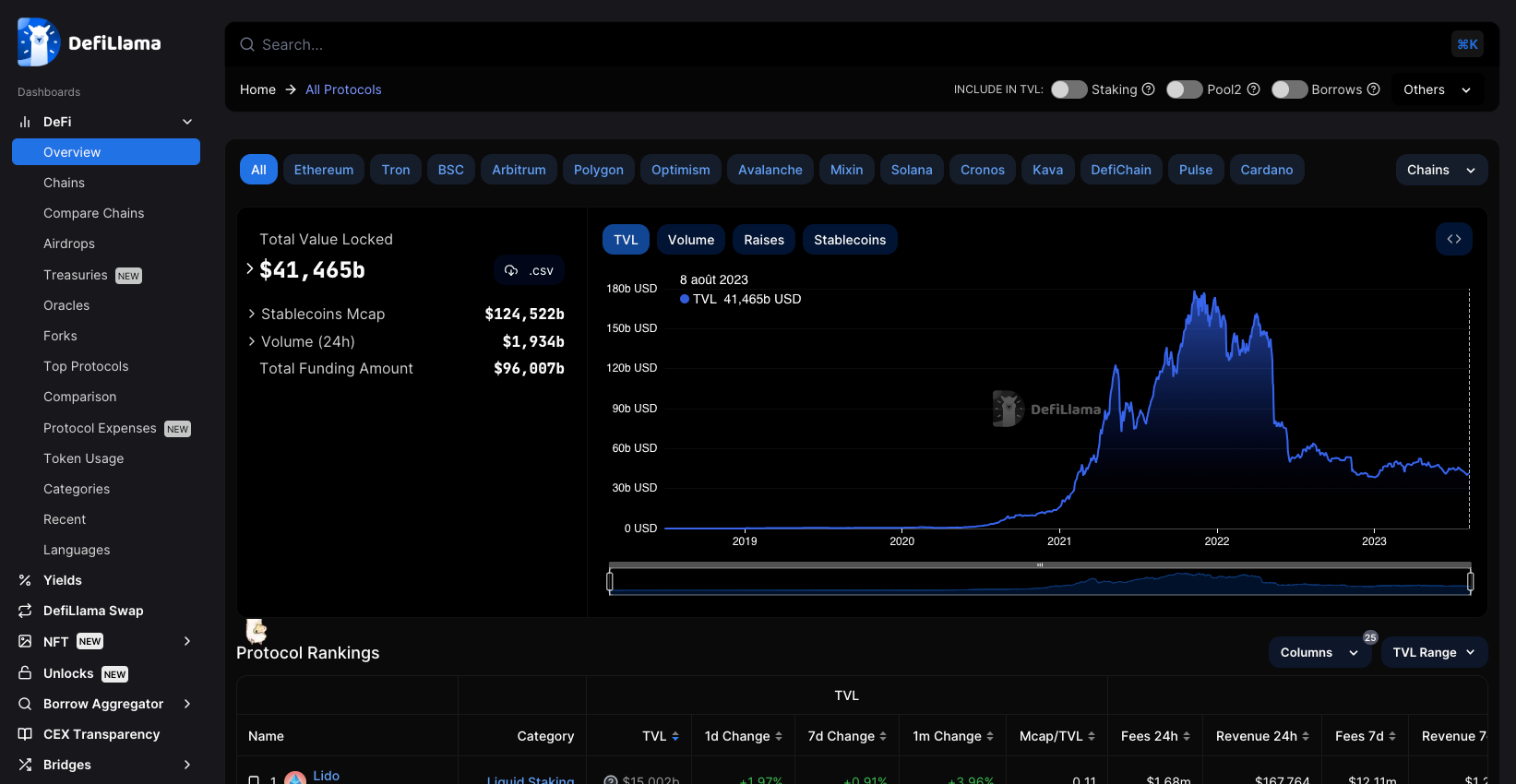Click the Overview sidebar item
Image resolution: width=1516 pixels, height=784 pixels.
click(x=106, y=152)
